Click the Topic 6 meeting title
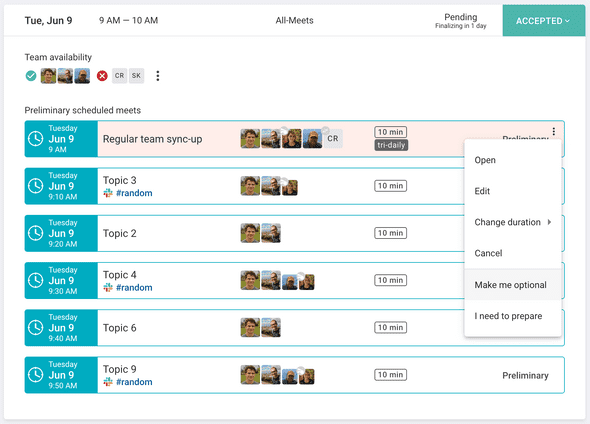The height and width of the screenshot is (424, 590). coord(120,328)
